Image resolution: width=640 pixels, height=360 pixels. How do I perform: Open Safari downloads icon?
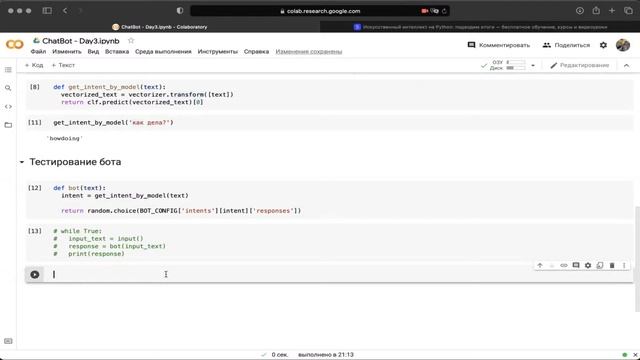(x=580, y=11)
